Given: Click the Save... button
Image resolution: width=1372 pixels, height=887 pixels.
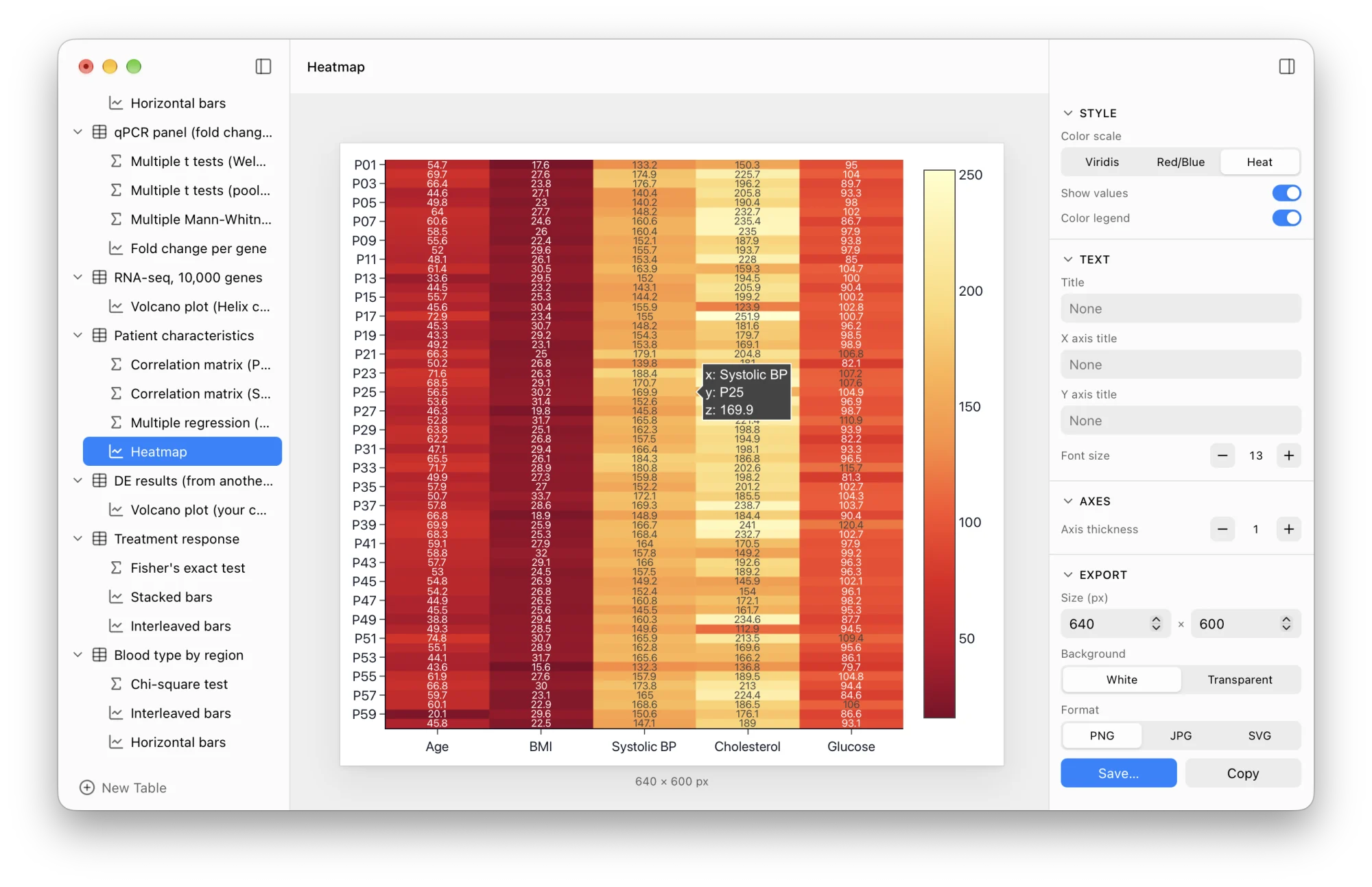Looking at the screenshot, I should 1118,773.
